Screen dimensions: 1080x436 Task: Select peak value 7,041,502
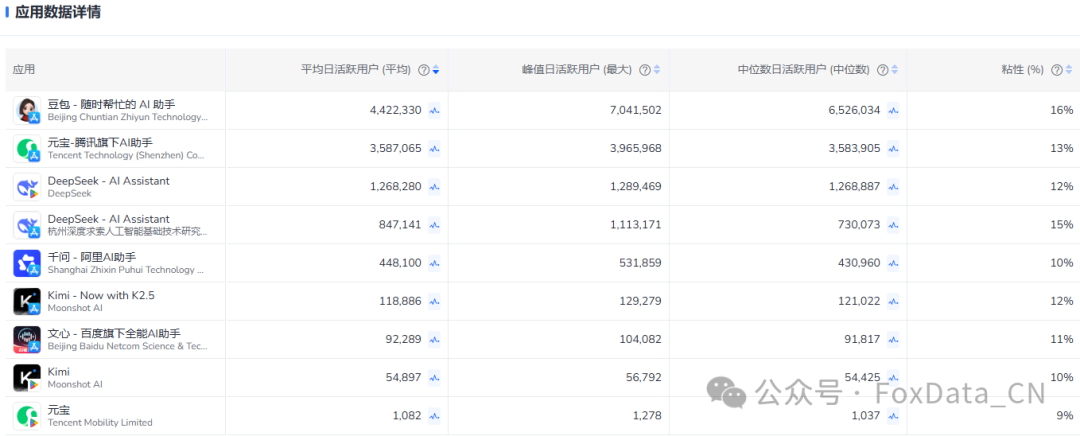(636, 110)
